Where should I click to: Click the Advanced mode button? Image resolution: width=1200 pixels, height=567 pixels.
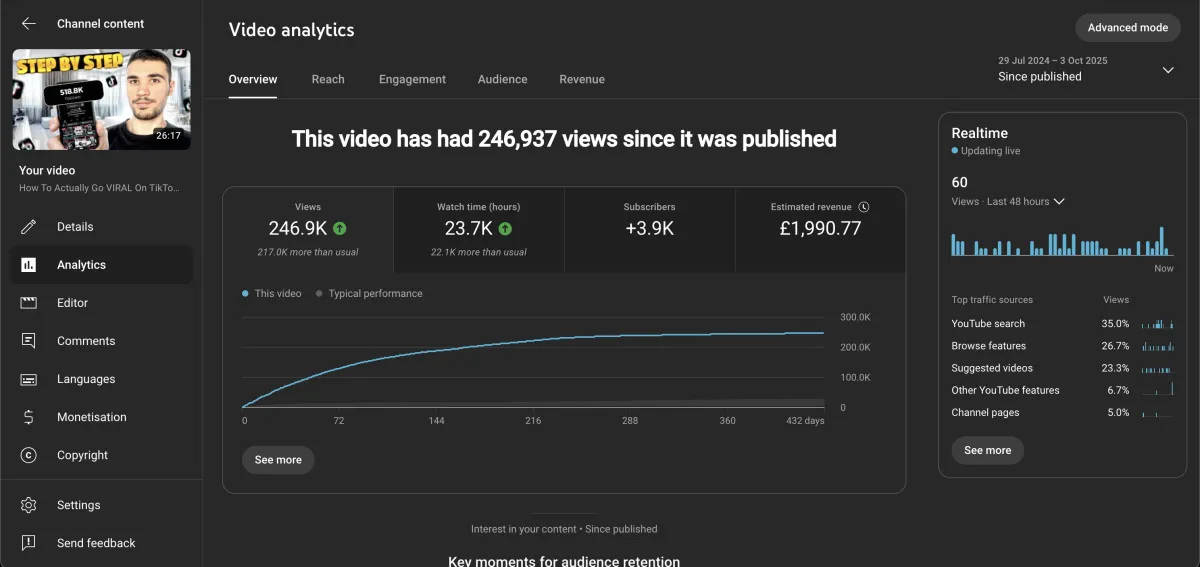click(x=1128, y=28)
